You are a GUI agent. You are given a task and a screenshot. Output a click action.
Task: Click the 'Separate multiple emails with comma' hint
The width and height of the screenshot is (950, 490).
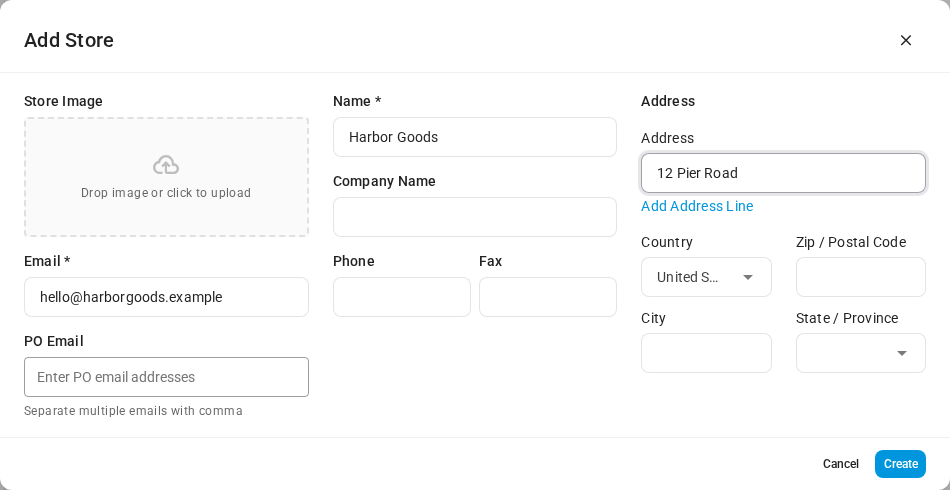(x=133, y=411)
